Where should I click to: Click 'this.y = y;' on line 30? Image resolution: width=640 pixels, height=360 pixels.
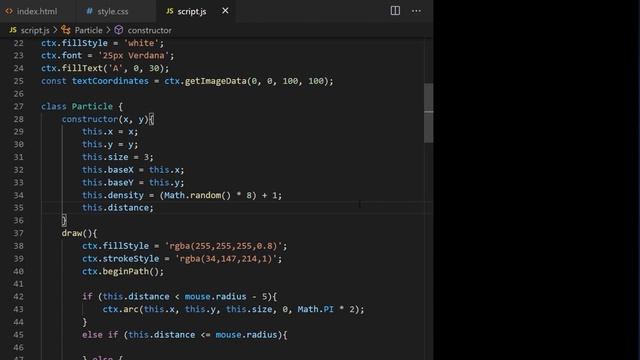pyautogui.click(x=110, y=144)
